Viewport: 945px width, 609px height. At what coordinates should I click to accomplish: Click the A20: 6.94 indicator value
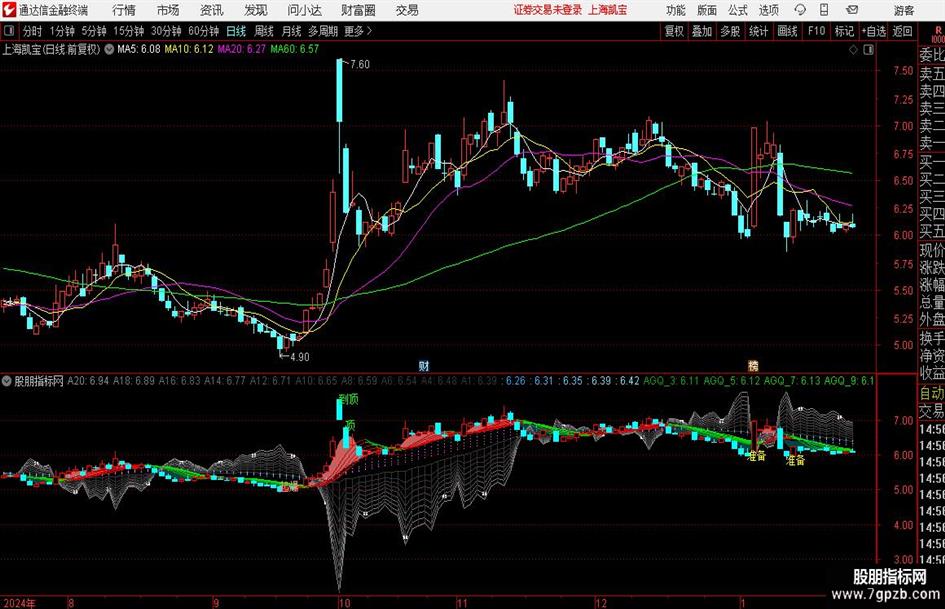click(x=89, y=381)
